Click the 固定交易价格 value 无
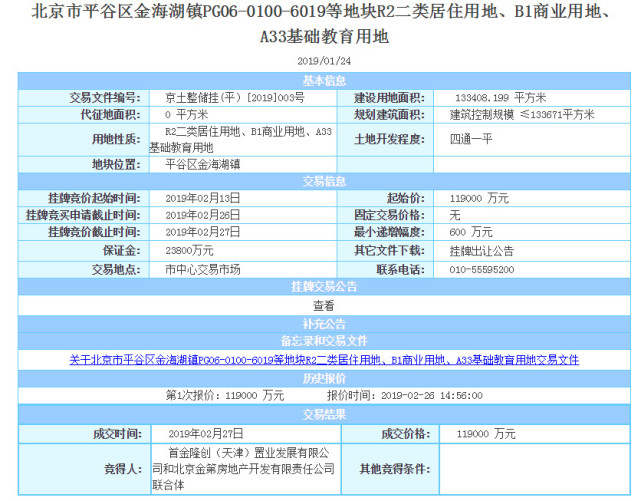This screenshot has height=501, width=641. (455, 215)
